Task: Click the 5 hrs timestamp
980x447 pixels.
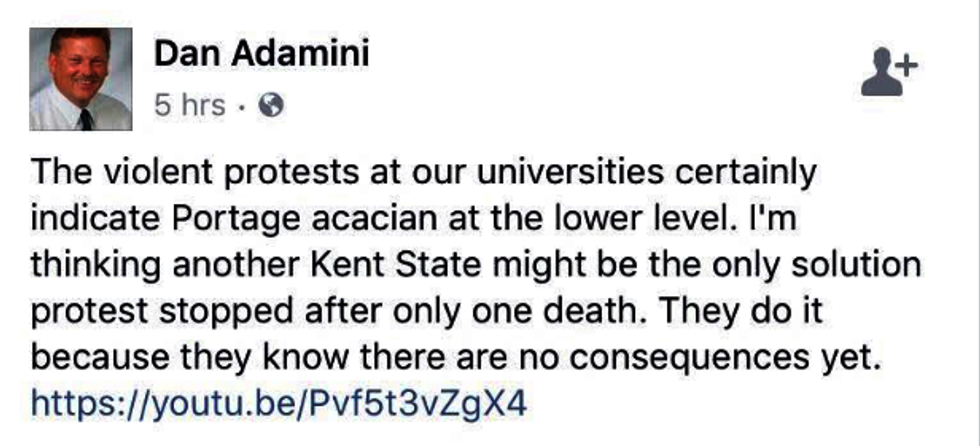Action: coord(189,105)
